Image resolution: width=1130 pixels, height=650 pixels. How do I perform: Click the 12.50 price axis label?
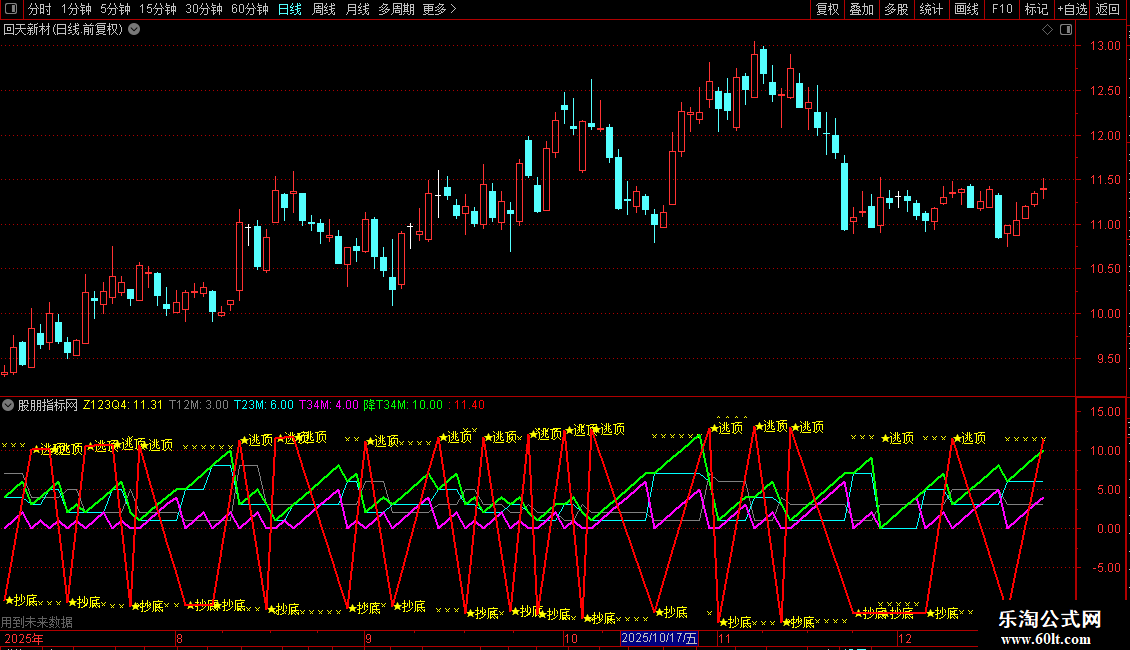[1105, 91]
